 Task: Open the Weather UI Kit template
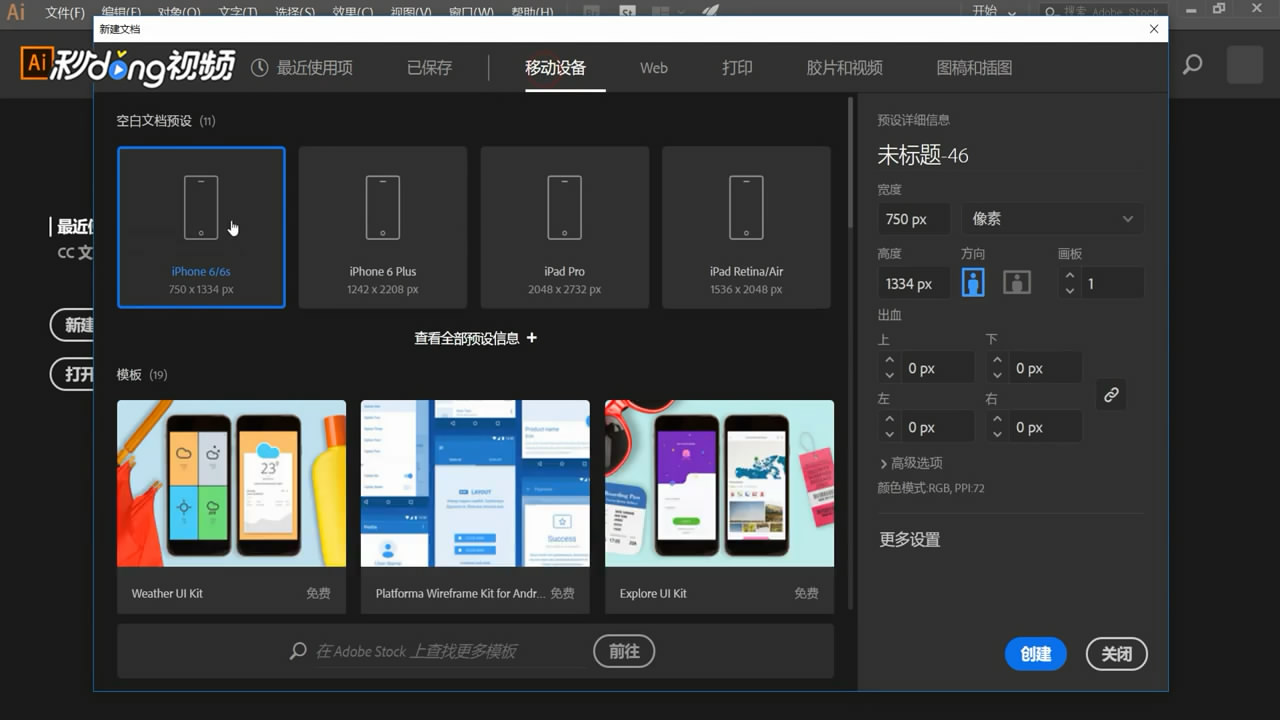(231, 506)
